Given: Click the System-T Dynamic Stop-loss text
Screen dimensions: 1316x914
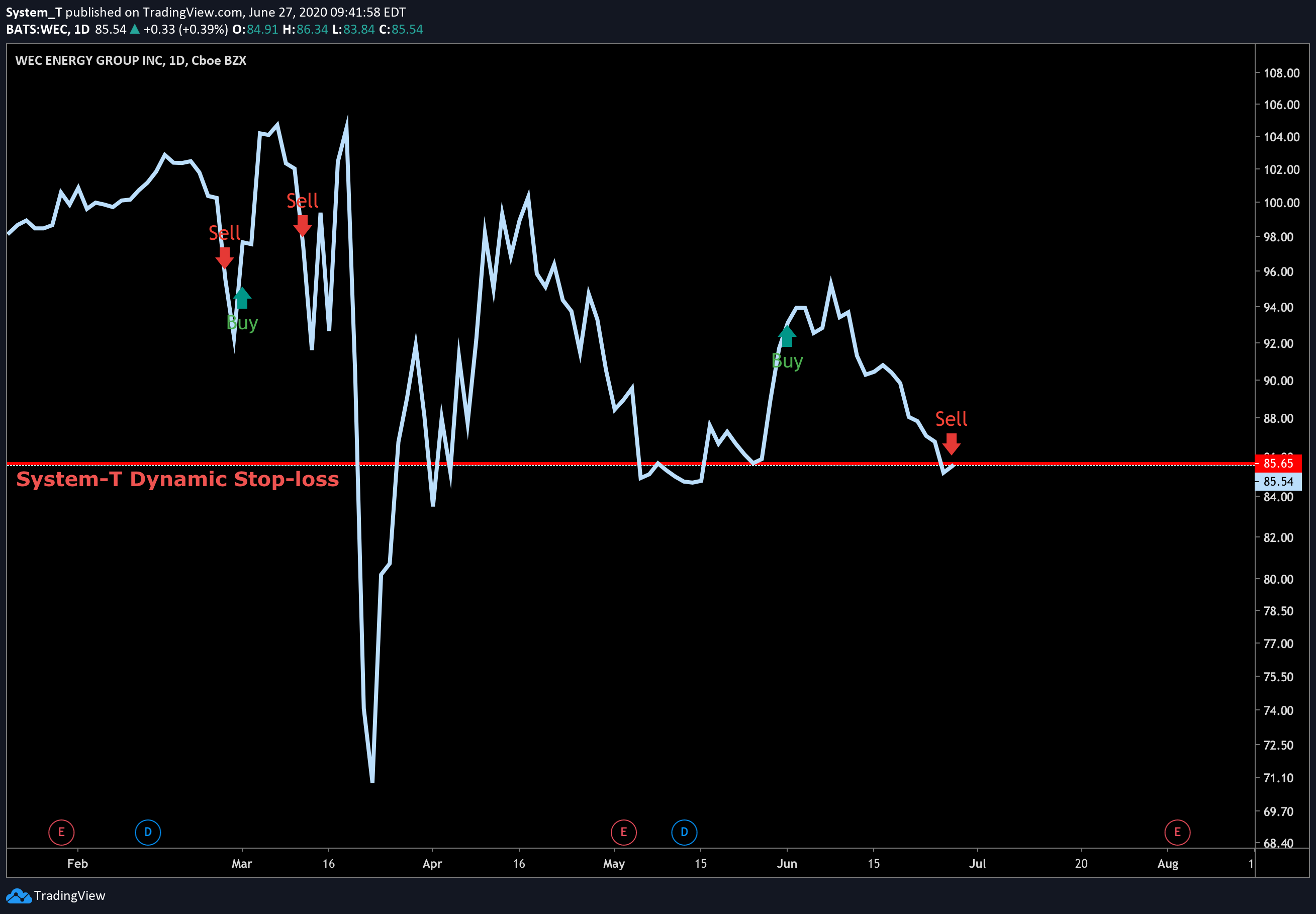Looking at the screenshot, I should (177, 479).
